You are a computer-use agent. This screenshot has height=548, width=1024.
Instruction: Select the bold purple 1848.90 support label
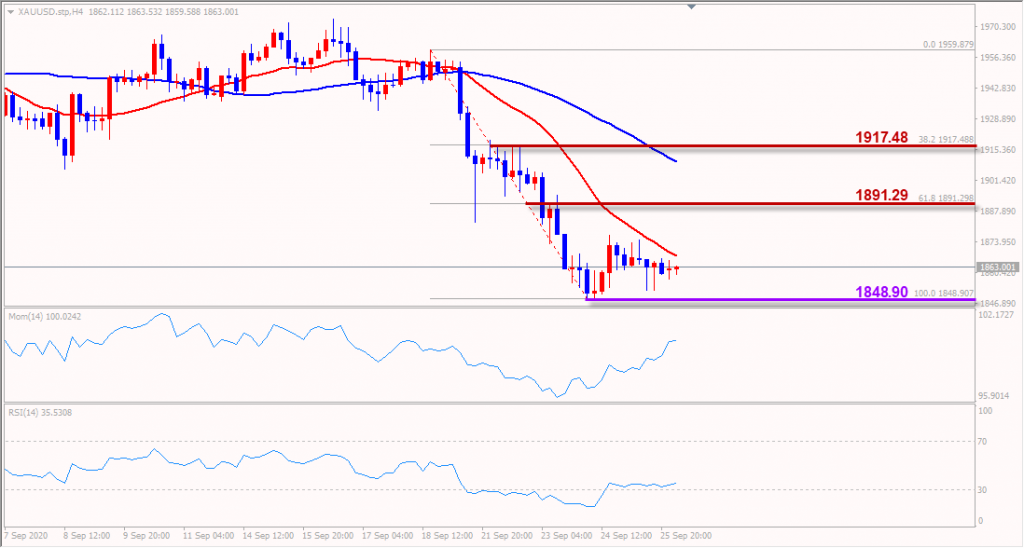(882, 292)
